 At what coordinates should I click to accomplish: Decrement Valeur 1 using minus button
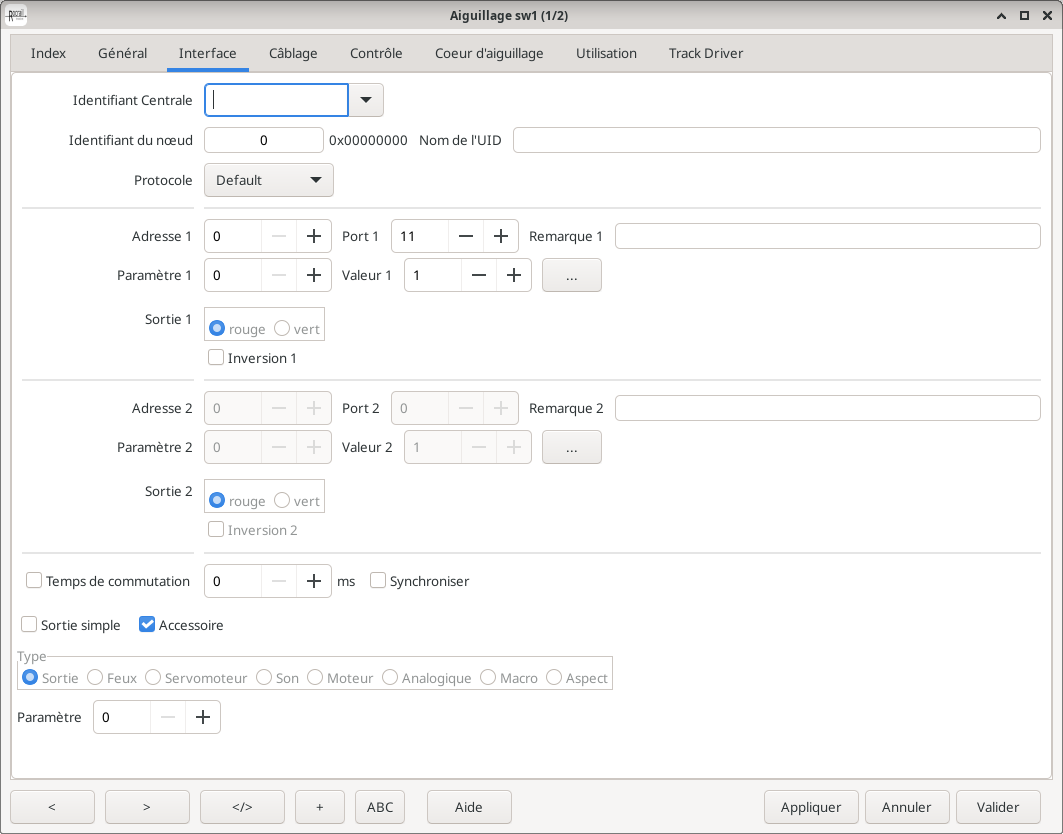pos(479,275)
